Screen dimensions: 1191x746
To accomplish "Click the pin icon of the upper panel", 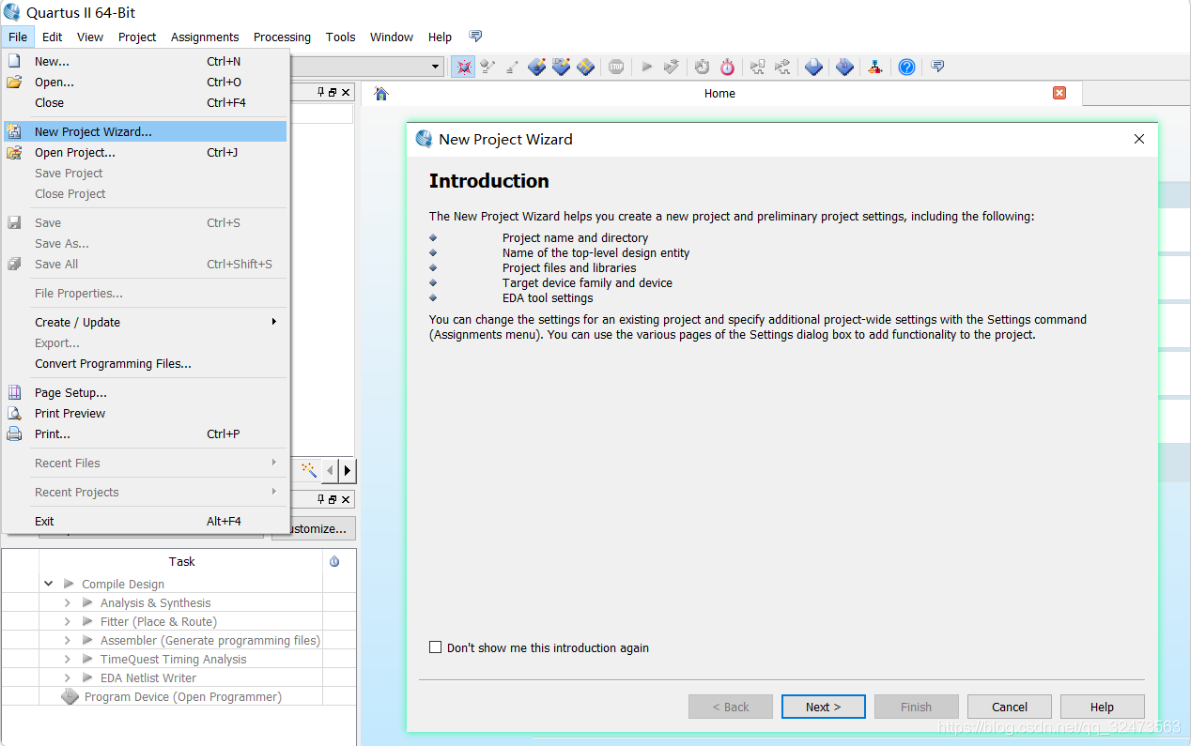I will coord(321,92).
